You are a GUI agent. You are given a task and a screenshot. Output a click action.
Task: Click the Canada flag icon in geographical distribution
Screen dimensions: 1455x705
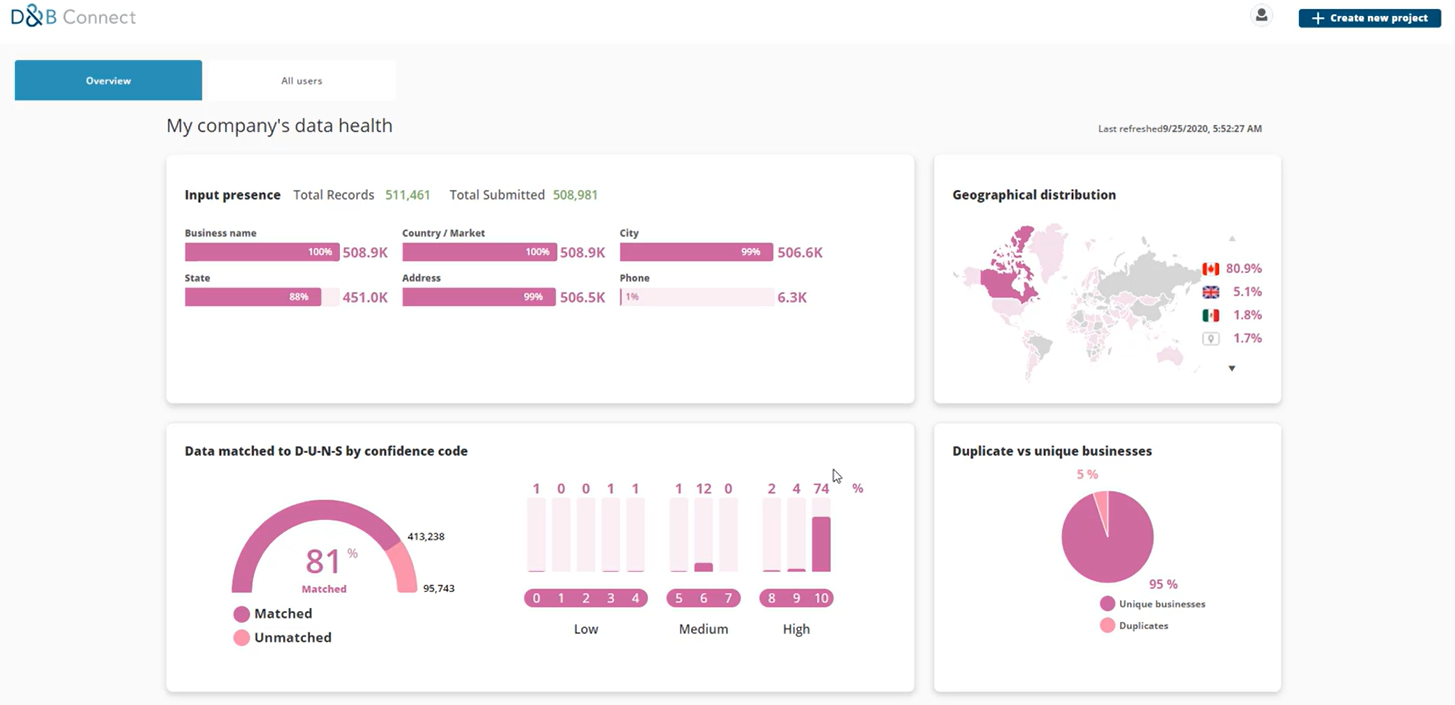click(1210, 268)
